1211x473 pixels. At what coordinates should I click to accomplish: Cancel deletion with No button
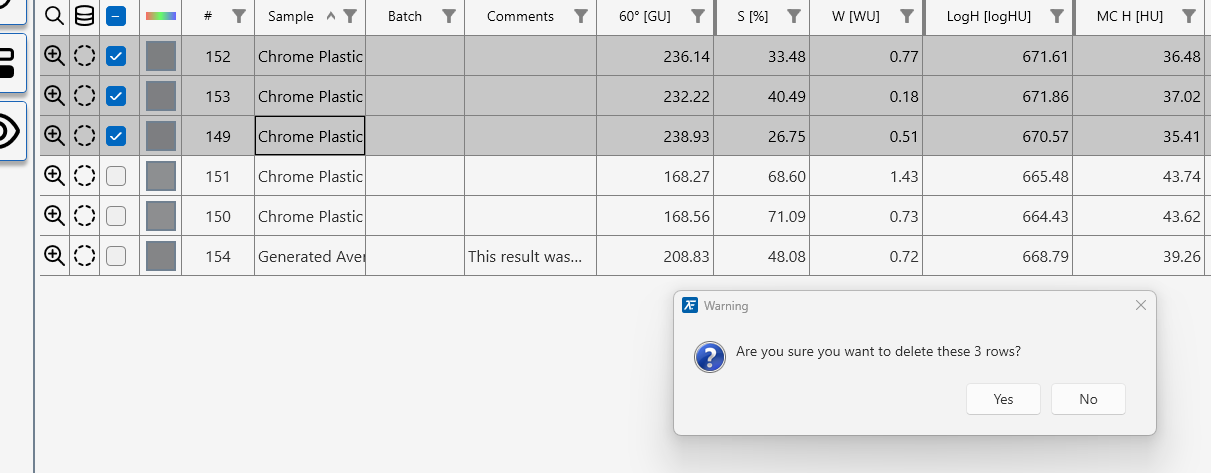pyautogui.click(x=1088, y=399)
